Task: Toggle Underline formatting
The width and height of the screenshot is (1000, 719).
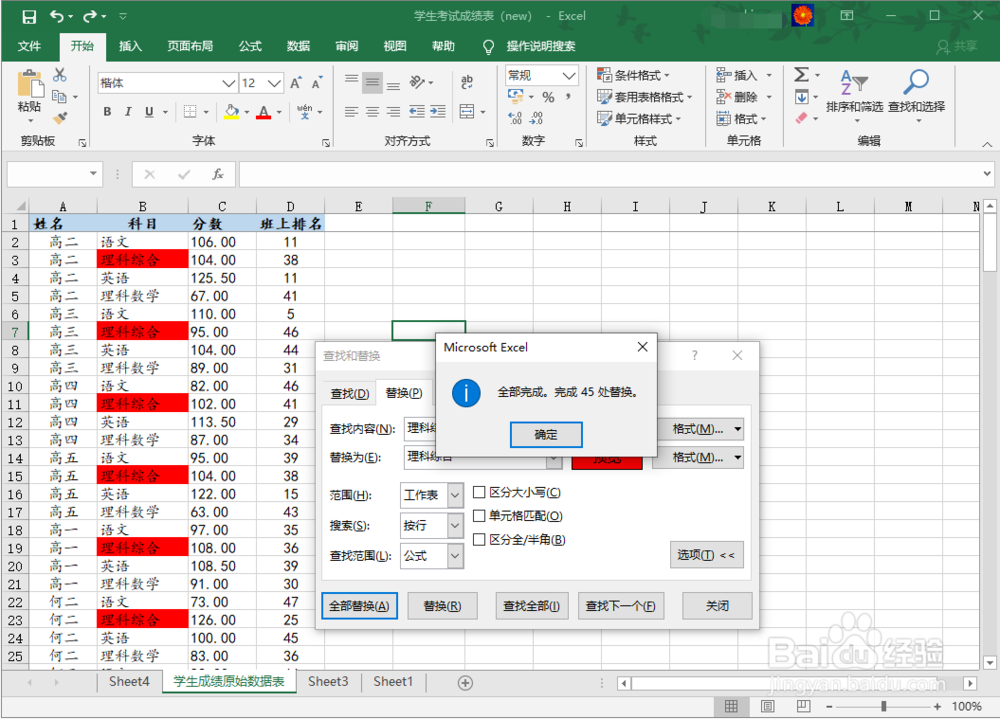Action: [x=149, y=112]
